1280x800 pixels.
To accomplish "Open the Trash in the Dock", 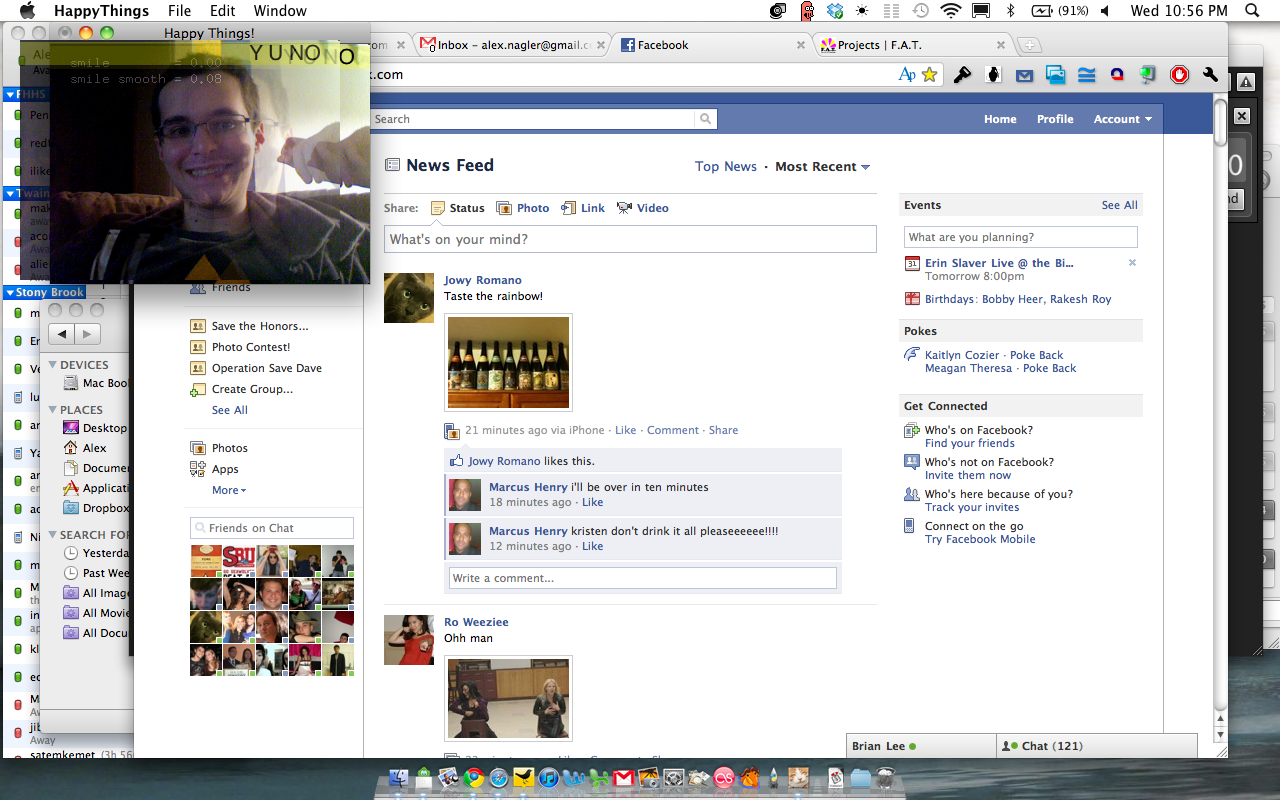I will coord(885,778).
